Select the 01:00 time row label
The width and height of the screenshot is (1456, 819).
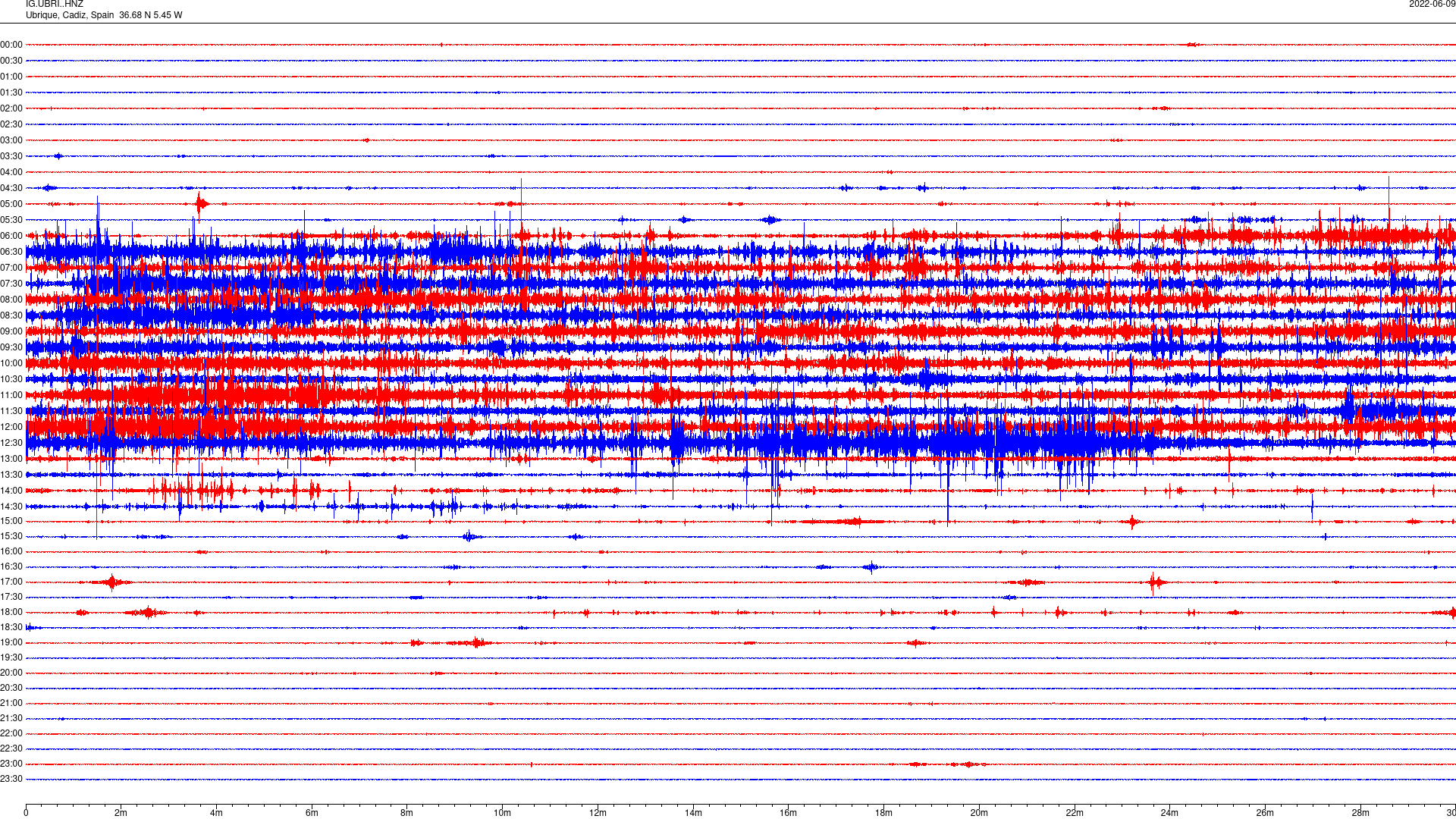pyautogui.click(x=11, y=77)
